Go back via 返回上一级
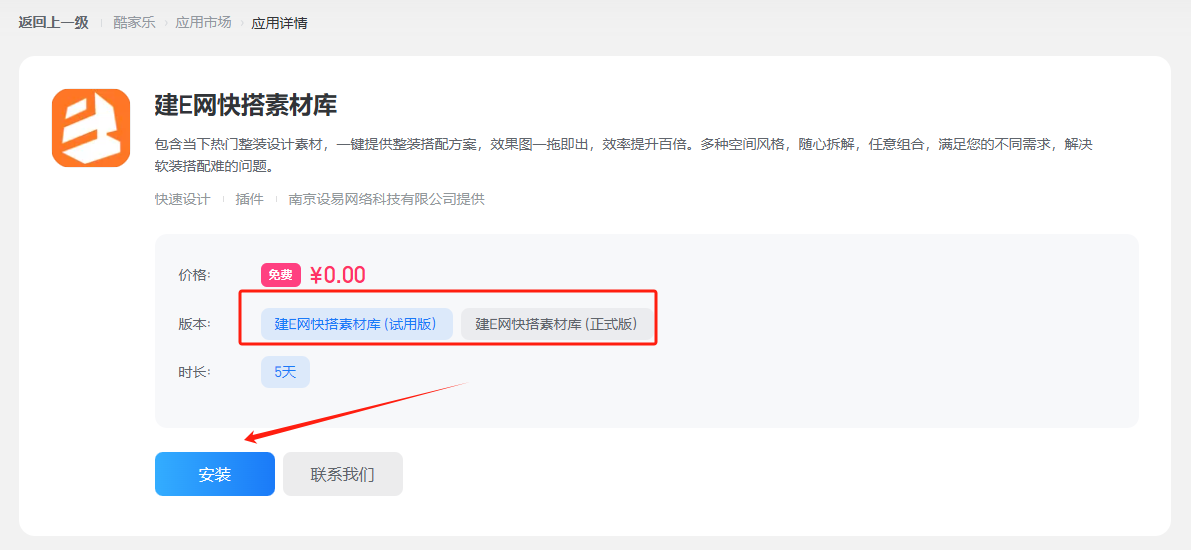Image resolution: width=1191 pixels, height=550 pixels. point(53,22)
